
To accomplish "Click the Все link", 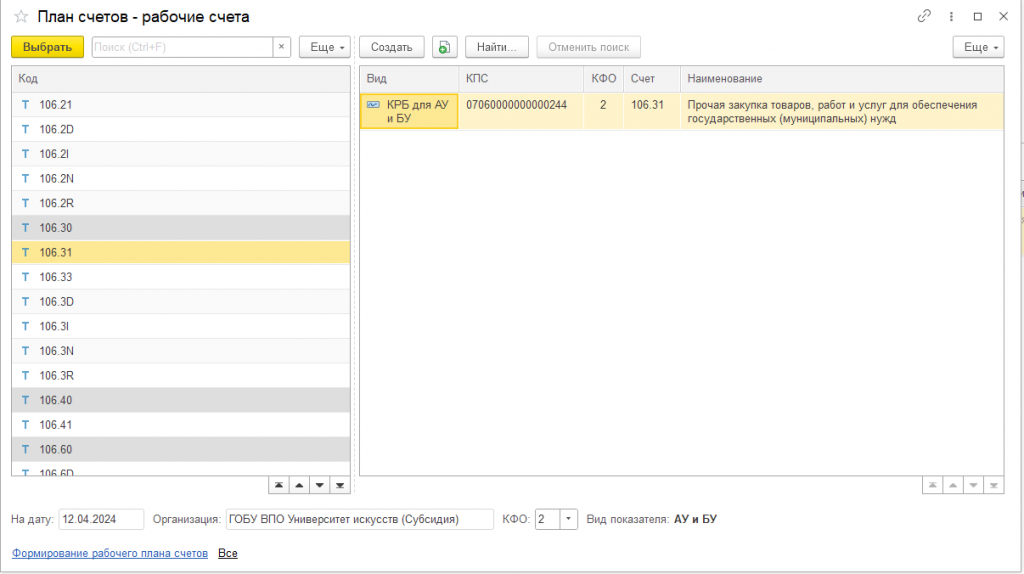I will click(228, 553).
